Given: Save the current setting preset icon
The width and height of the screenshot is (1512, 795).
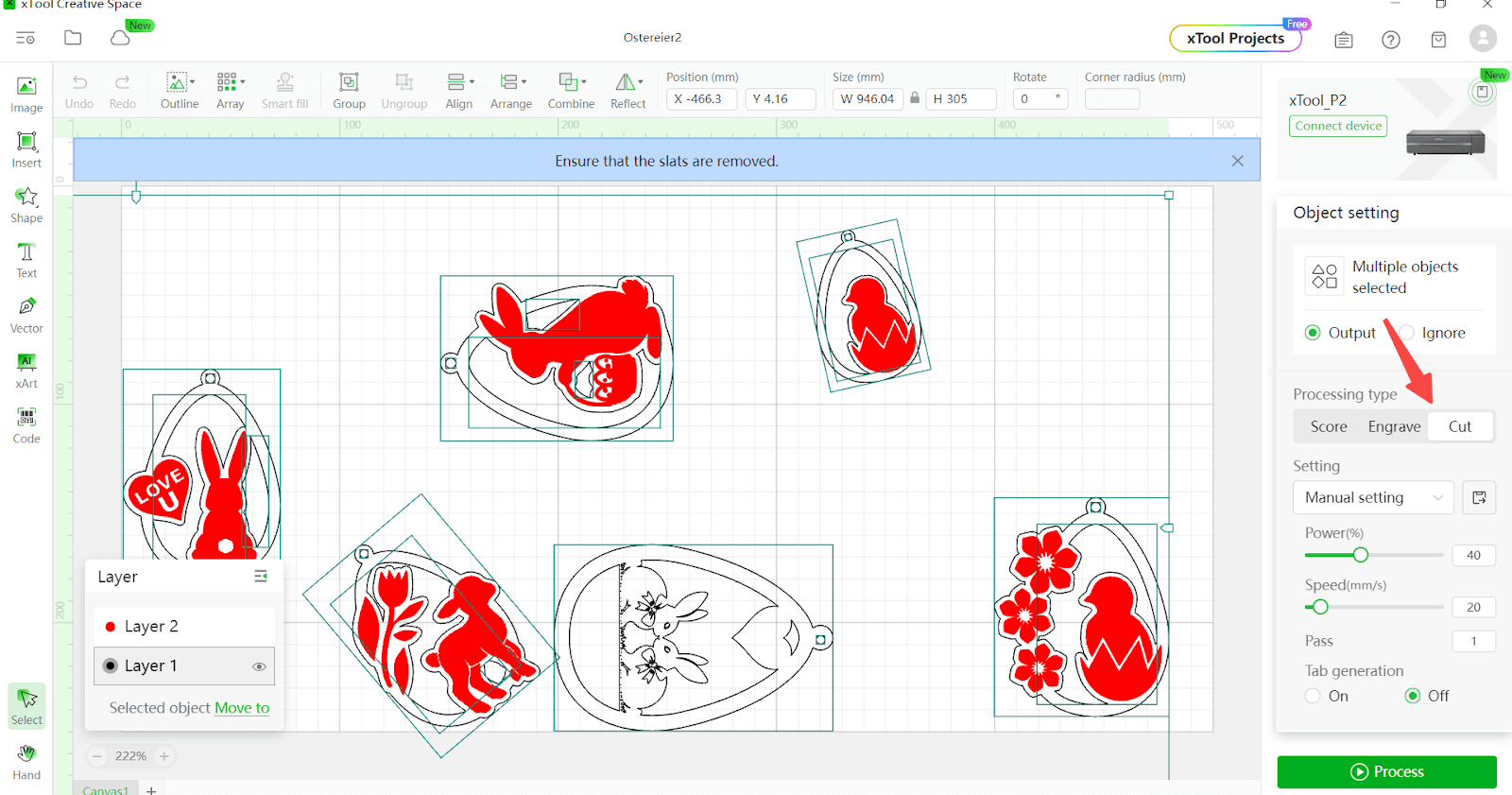Looking at the screenshot, I should (x=1479, y=497).
